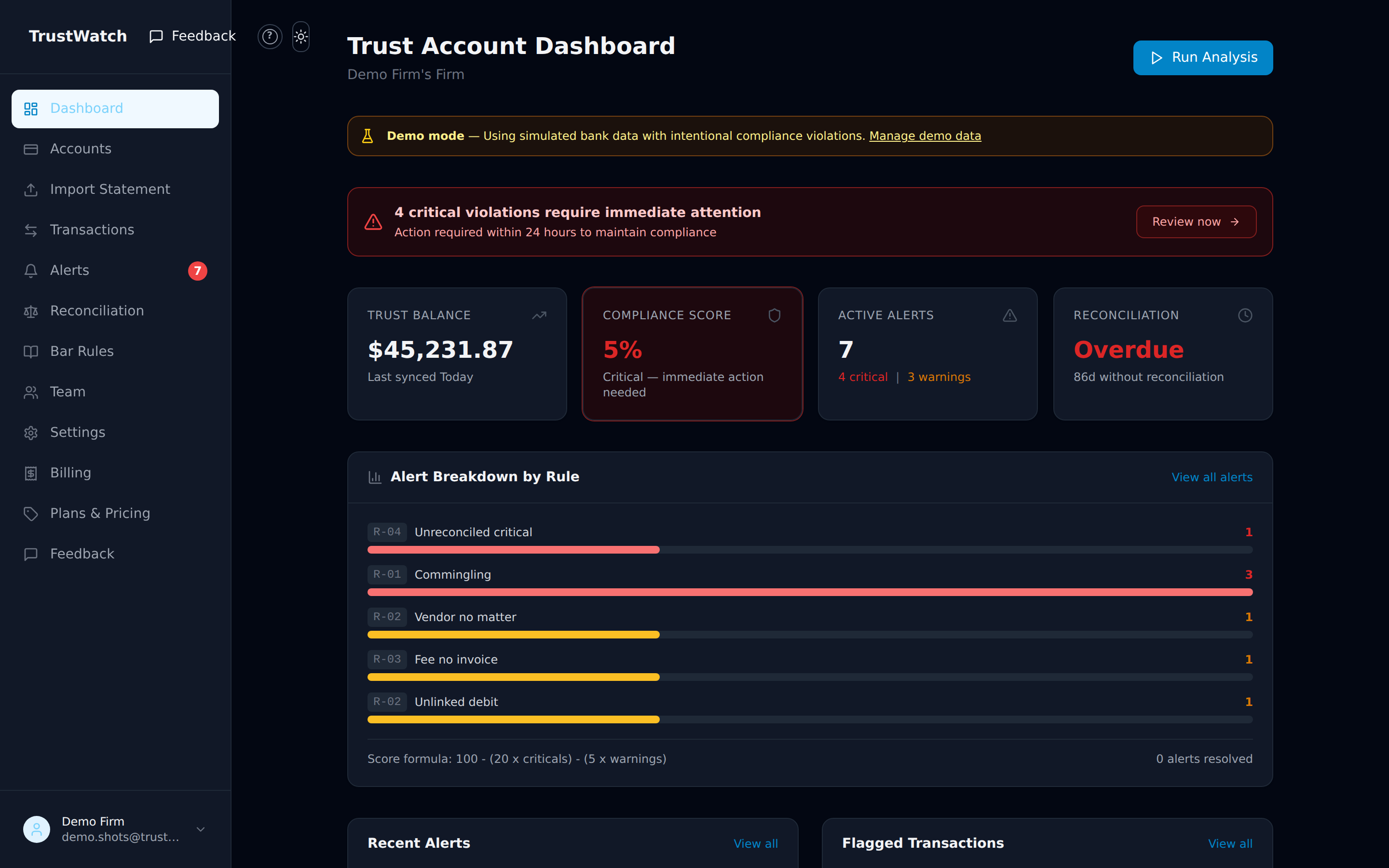The height and width of the screenshot is (868, 1389).
Task: Open Import Statement page
Action: click(x=115, y=190)
